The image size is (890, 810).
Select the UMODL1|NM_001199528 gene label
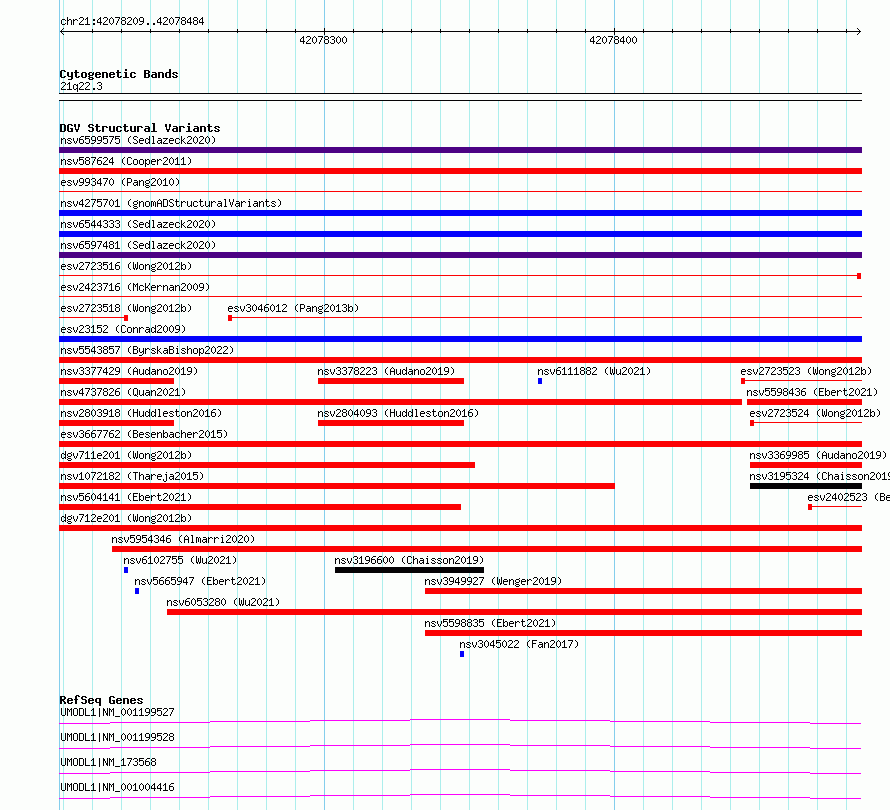click(x=117, y=737)
